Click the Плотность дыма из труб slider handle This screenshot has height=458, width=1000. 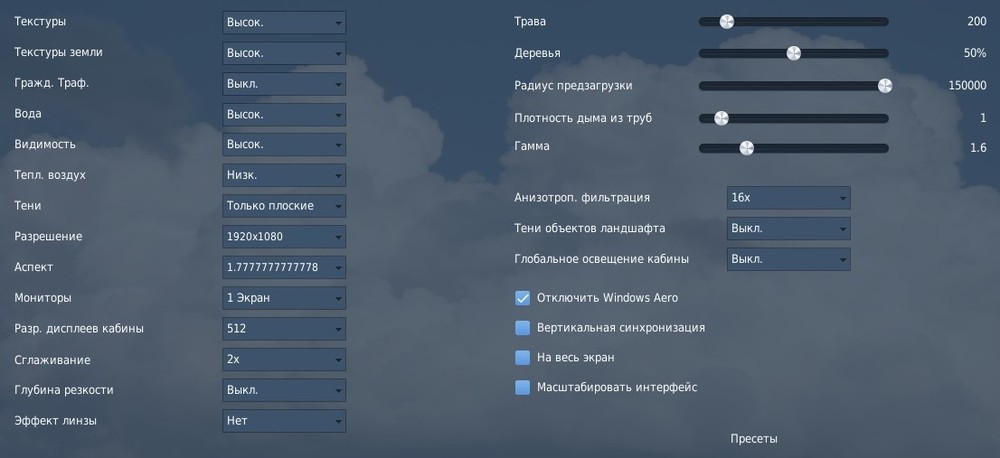point(721,118)
